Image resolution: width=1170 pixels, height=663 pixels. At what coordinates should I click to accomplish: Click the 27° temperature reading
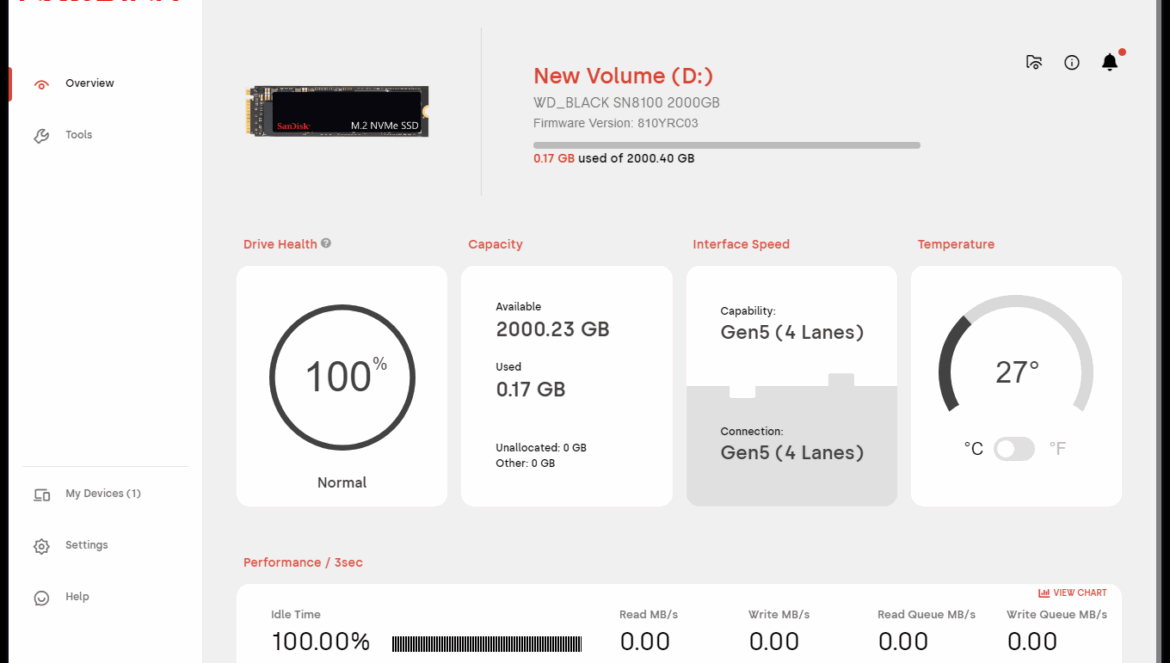(1017, 371)
